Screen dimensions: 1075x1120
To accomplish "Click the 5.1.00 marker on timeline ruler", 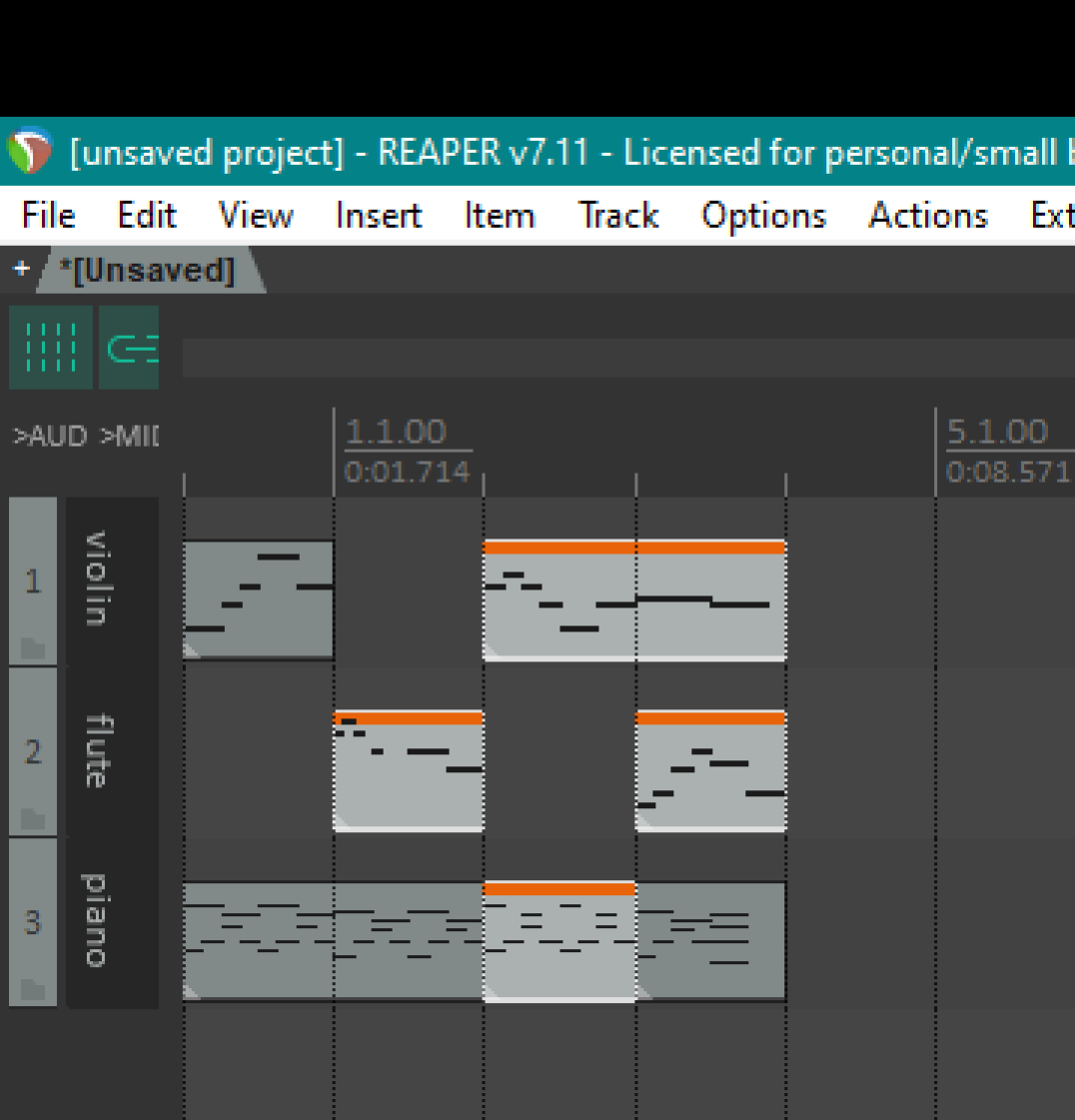I will [996, 432].
